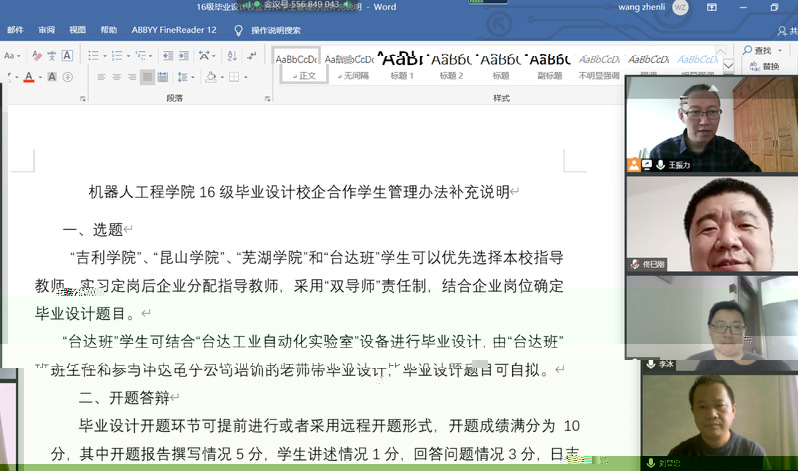This screenshot has height=471, width=798.
Task: Center the paragraph text
Action: coord(117,77)
